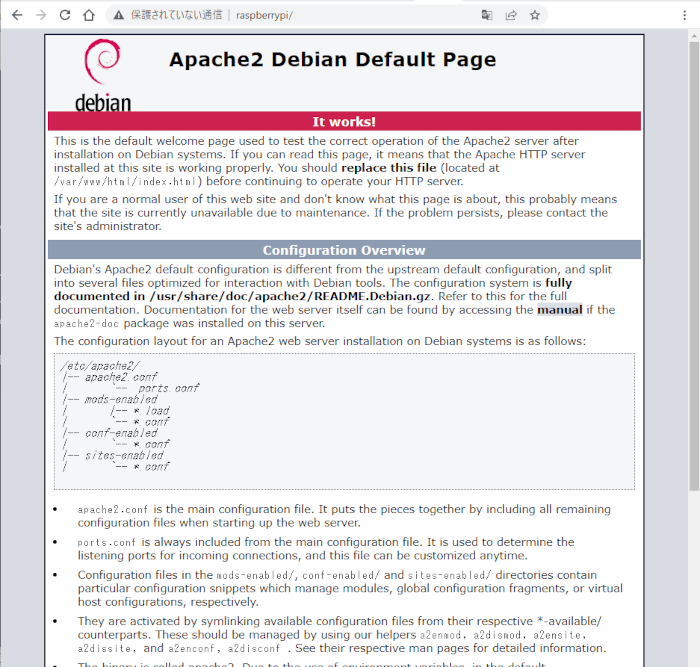Click the raspberrypi/ address bar text
700x667 pixels.
pyautogui.click(x=264, y=16)
